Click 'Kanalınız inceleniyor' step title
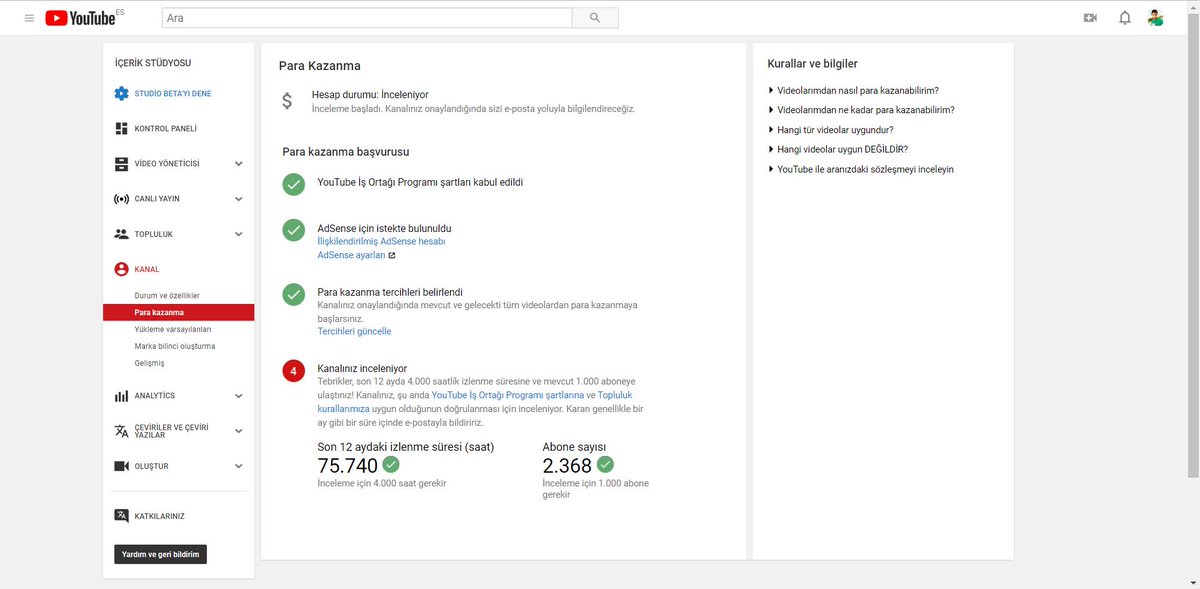This screenshot has height=589, width=1200. point(362,368)
